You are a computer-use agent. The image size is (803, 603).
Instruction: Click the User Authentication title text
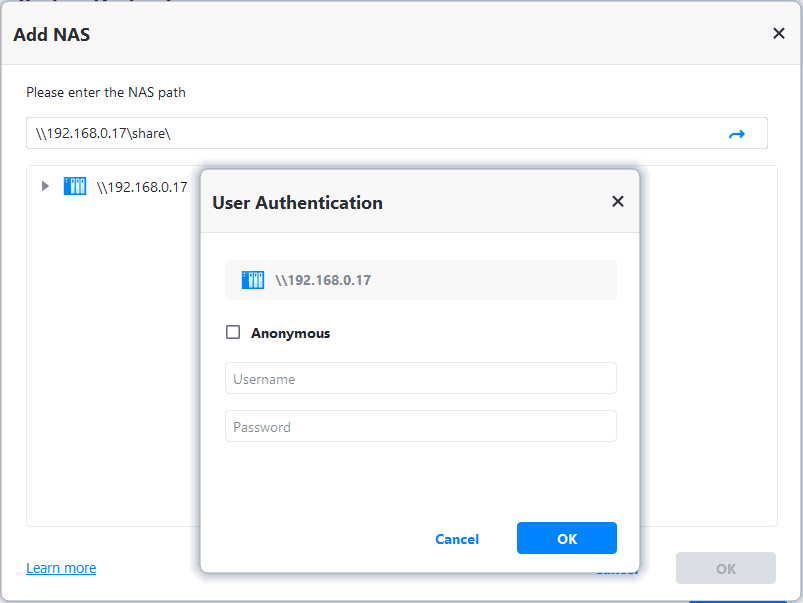pos(297,202)
